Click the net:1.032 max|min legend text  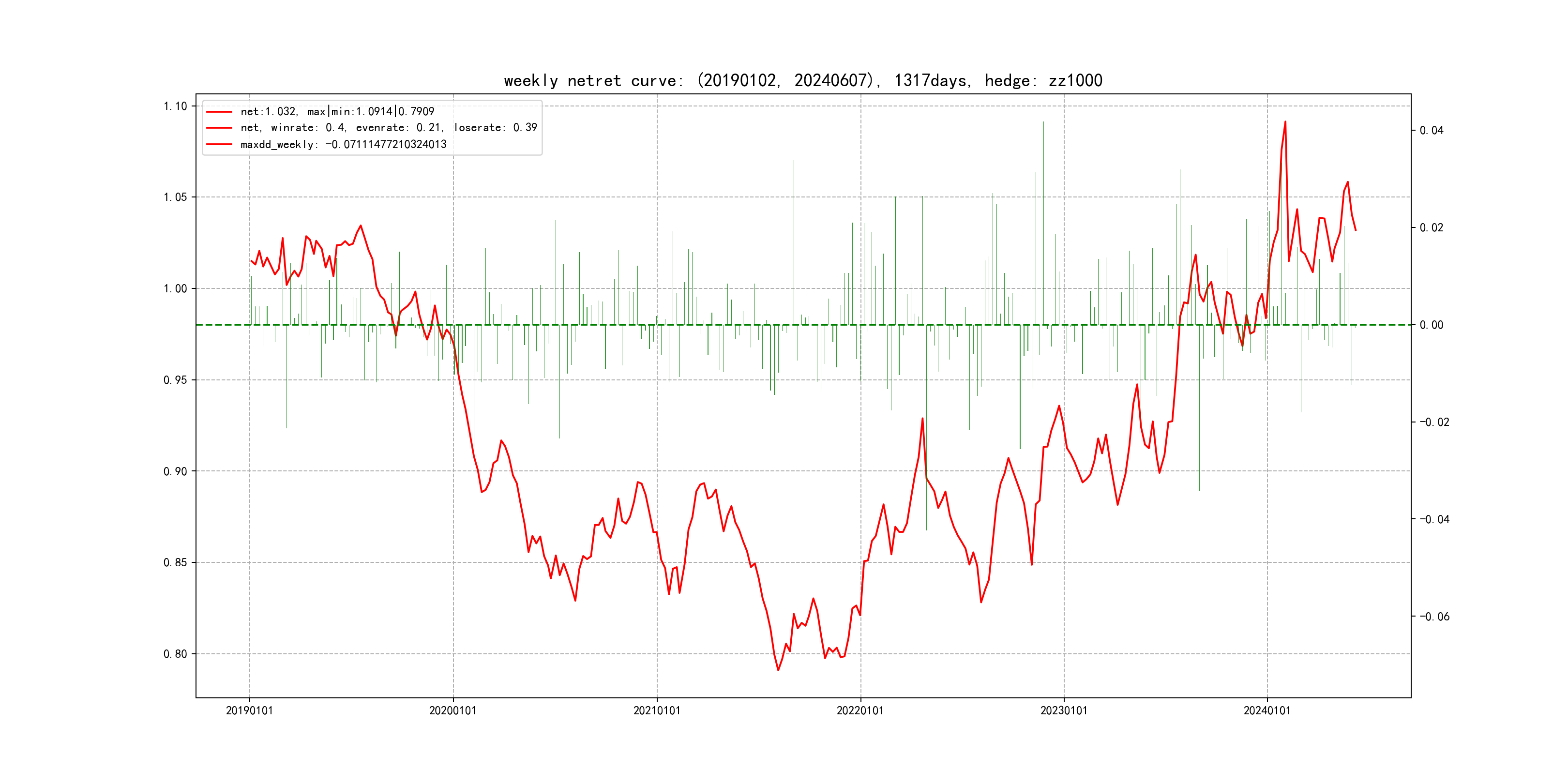click(x=337, y=112)
